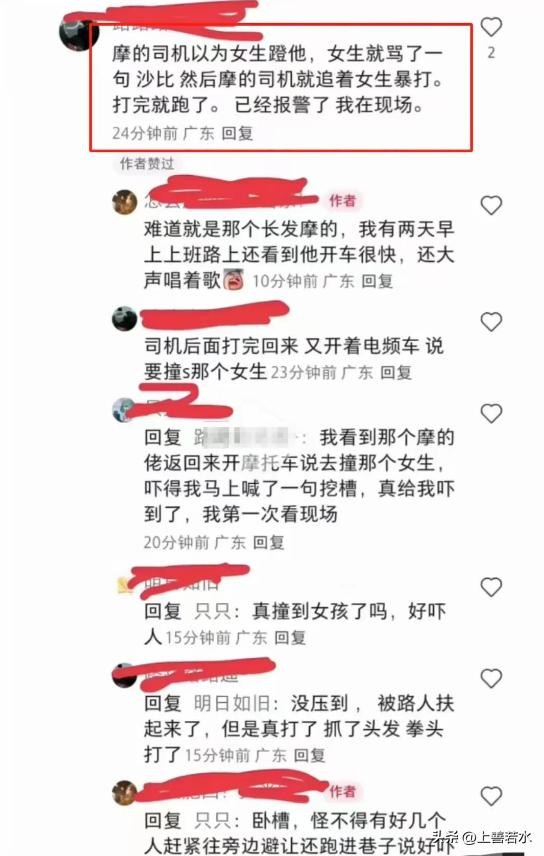The image size is (544, 856).
Task: Like the comment mentioning 挖槽
Action: [x=490, y=413]
